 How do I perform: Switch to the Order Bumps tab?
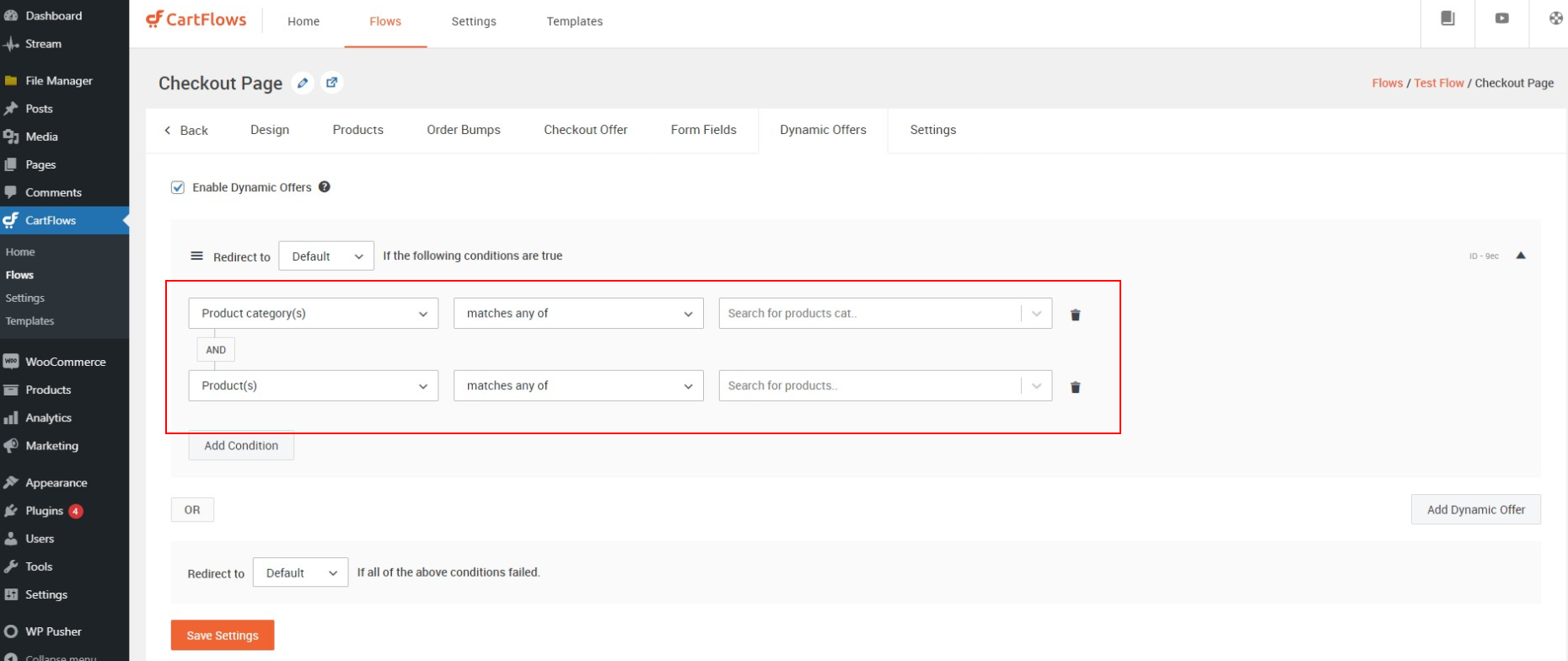[x=464, y=130]
